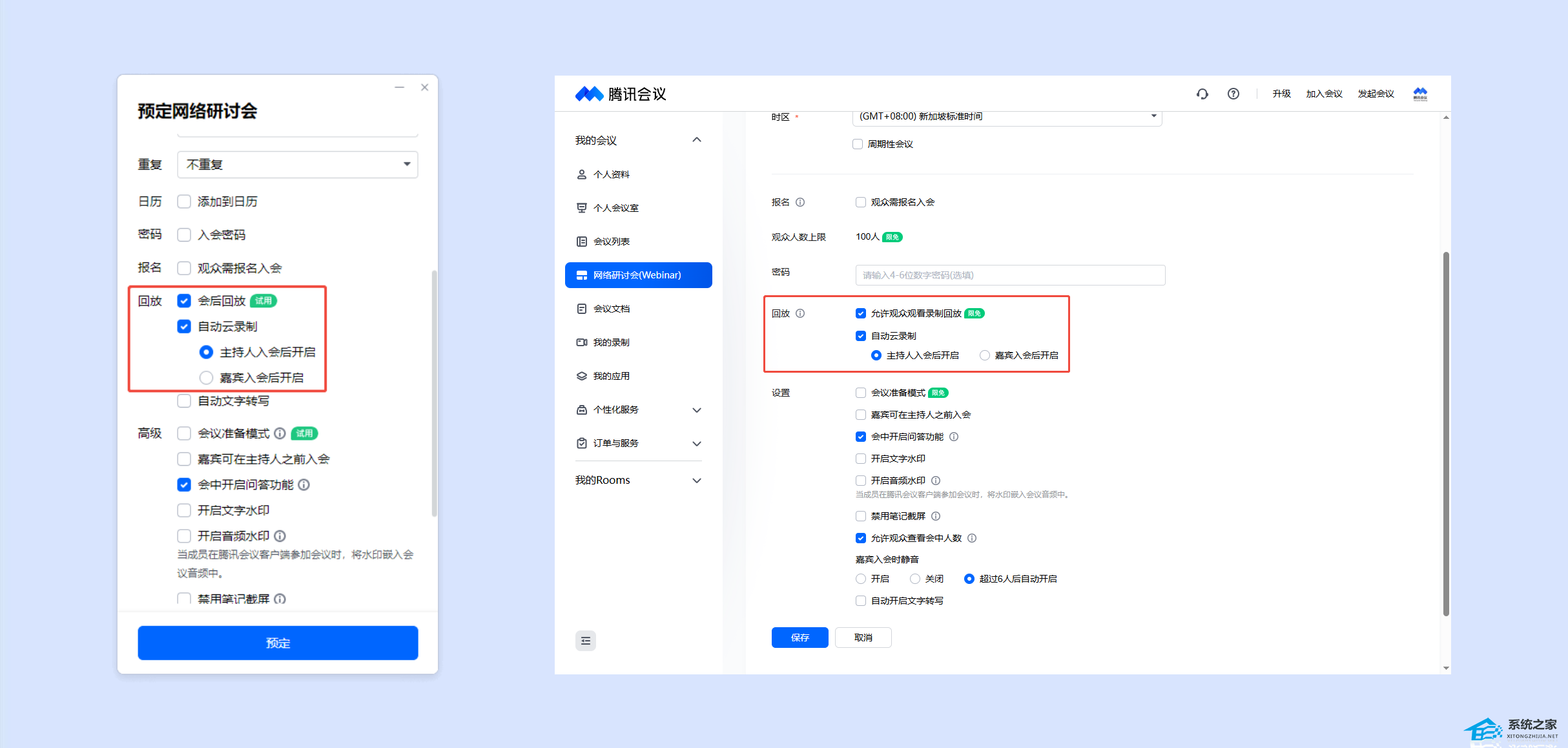Select 我的录制 sidebar item

coord(611,342)
